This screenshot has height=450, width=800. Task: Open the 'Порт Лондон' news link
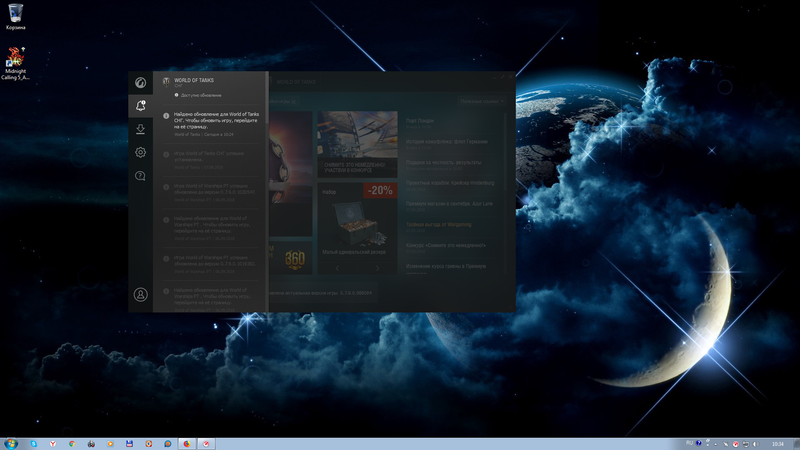tap(420, 121)
